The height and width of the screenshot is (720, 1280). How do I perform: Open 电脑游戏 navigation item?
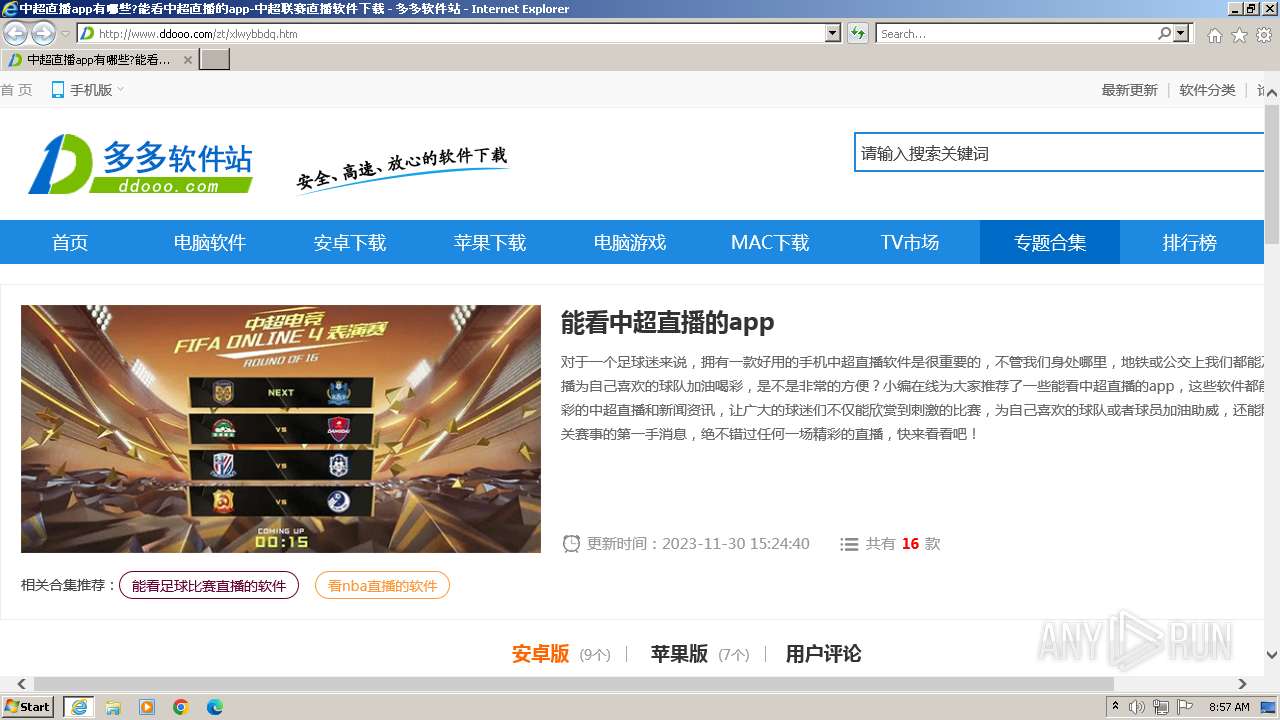click(x=630, y=242)
